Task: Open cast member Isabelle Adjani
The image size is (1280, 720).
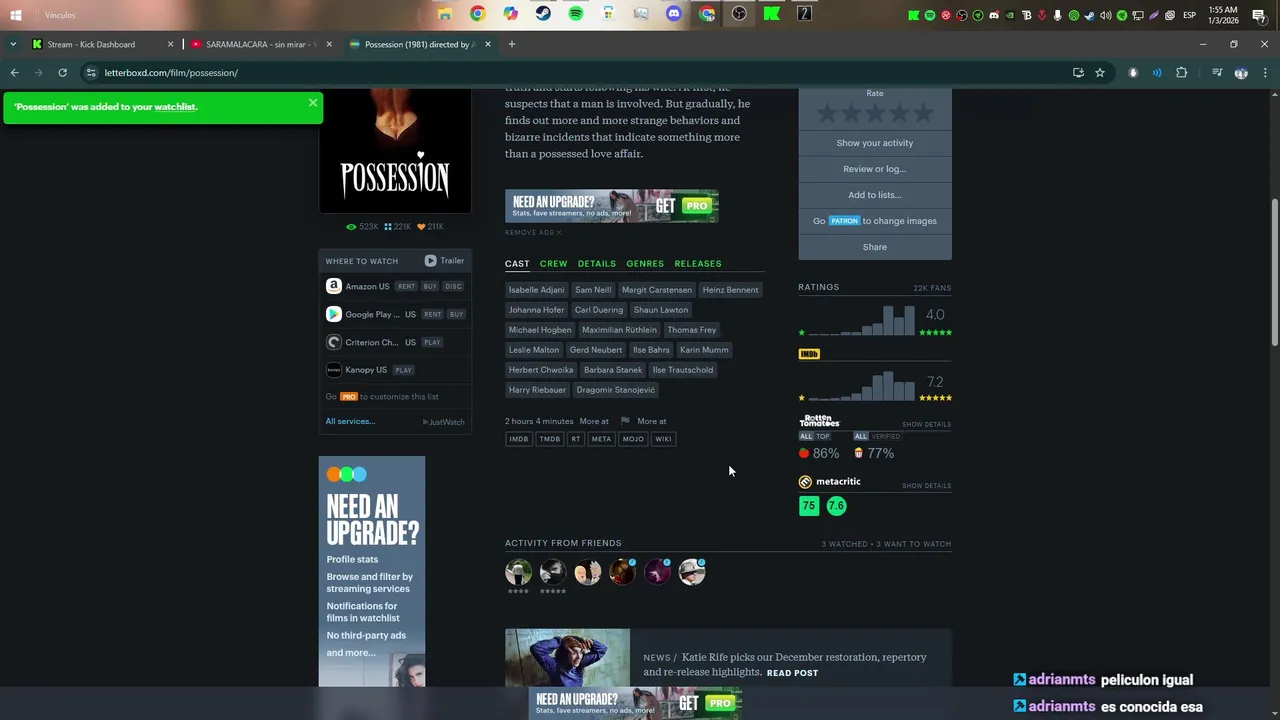Action: point(536,290)
